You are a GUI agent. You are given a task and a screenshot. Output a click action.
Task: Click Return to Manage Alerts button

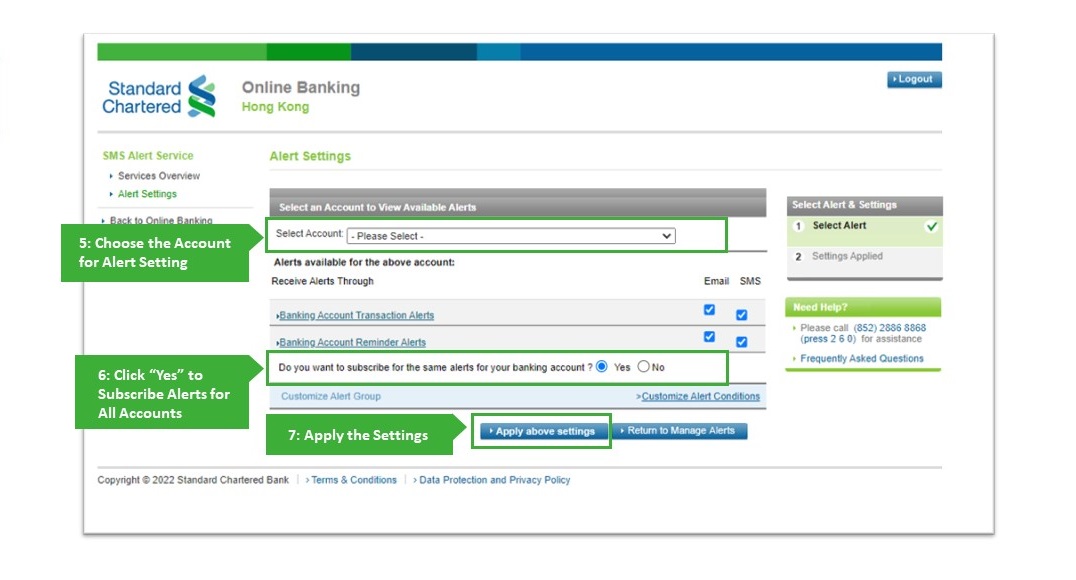coord(679,432)
